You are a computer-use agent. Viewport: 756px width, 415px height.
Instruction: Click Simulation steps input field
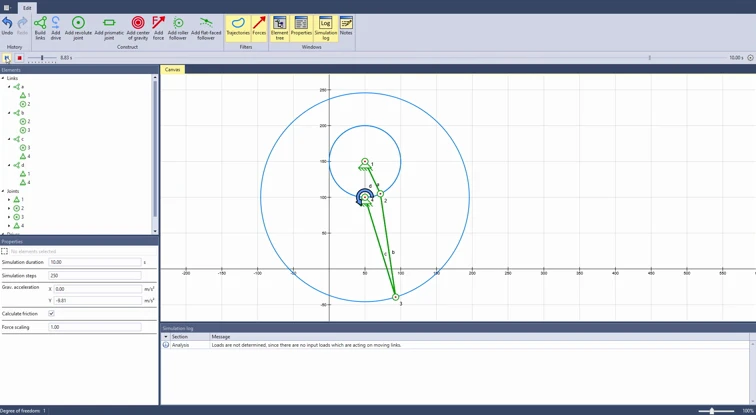coord(95,276)
